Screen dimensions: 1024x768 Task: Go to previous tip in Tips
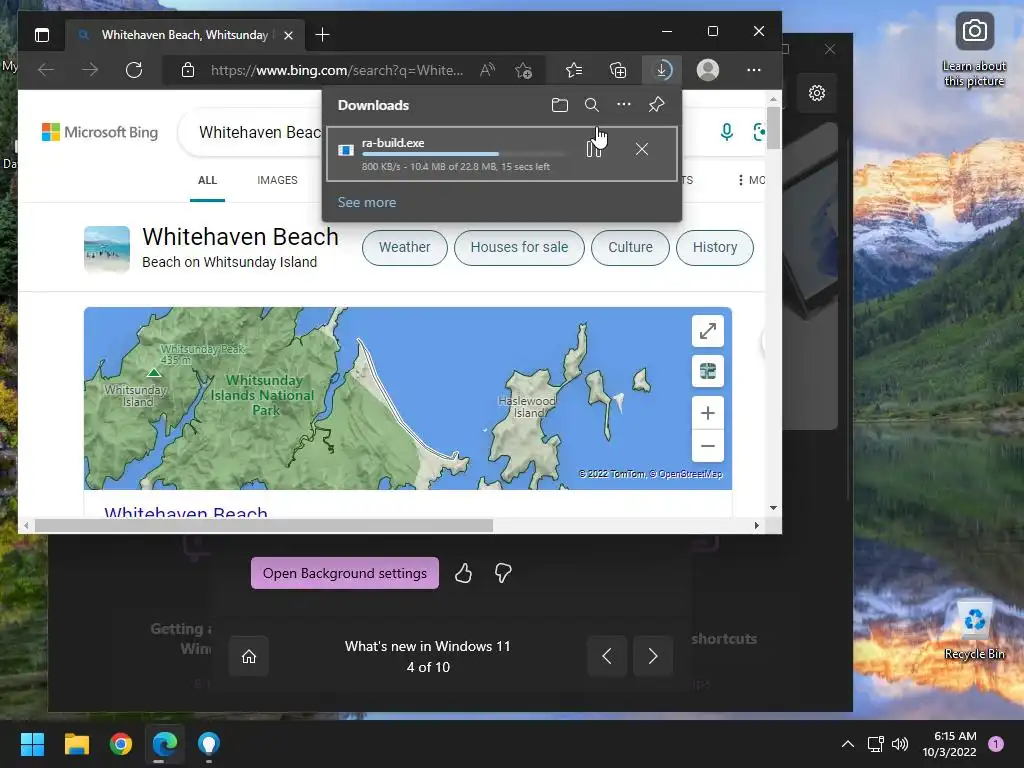pyautogui.click(x=607, y=656)
